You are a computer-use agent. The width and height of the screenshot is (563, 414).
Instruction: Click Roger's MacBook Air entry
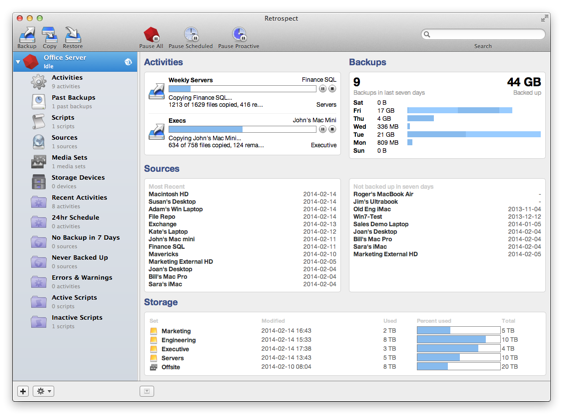pos(447,194)
